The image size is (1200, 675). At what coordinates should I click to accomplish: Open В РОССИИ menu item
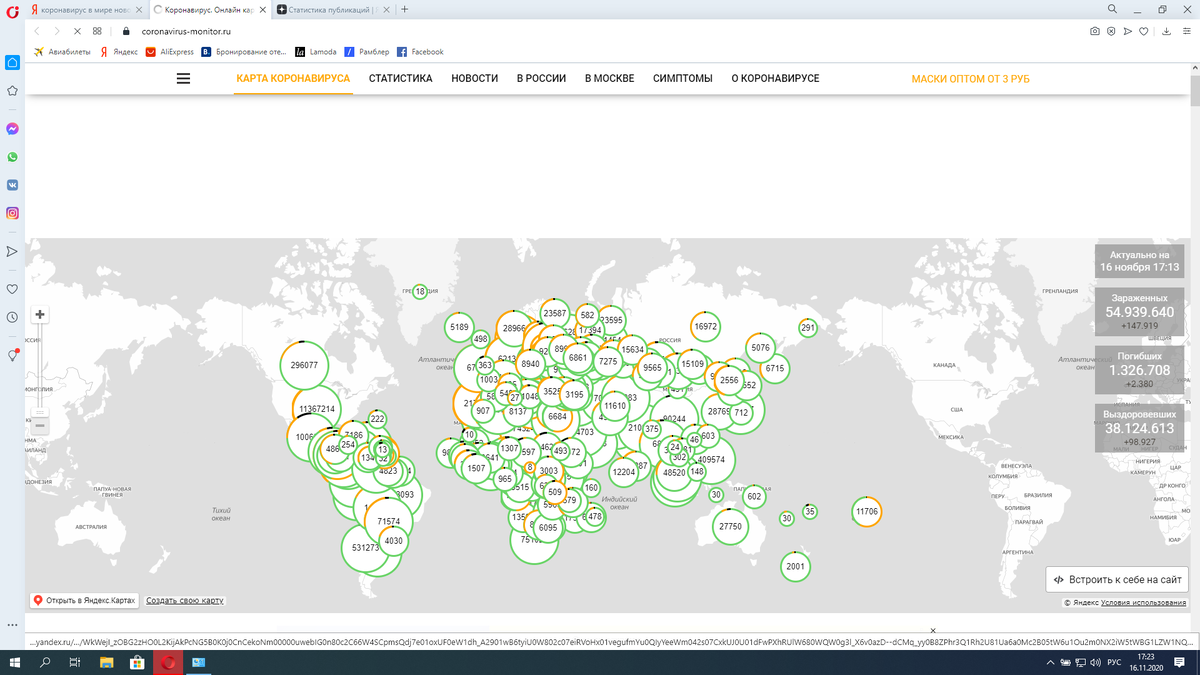541,78
